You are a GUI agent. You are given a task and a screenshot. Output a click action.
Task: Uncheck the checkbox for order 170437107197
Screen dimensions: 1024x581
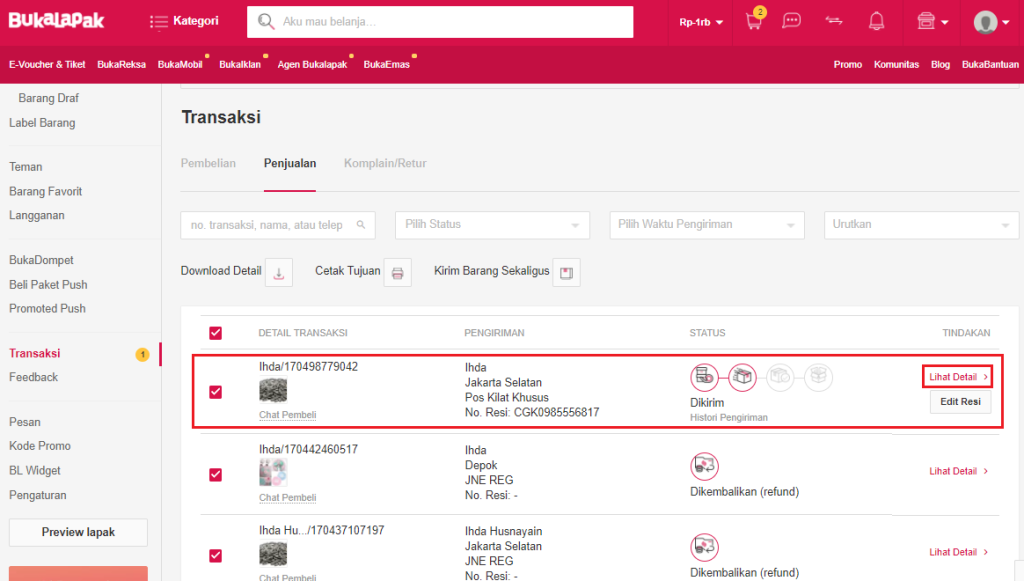coord(216,556)
